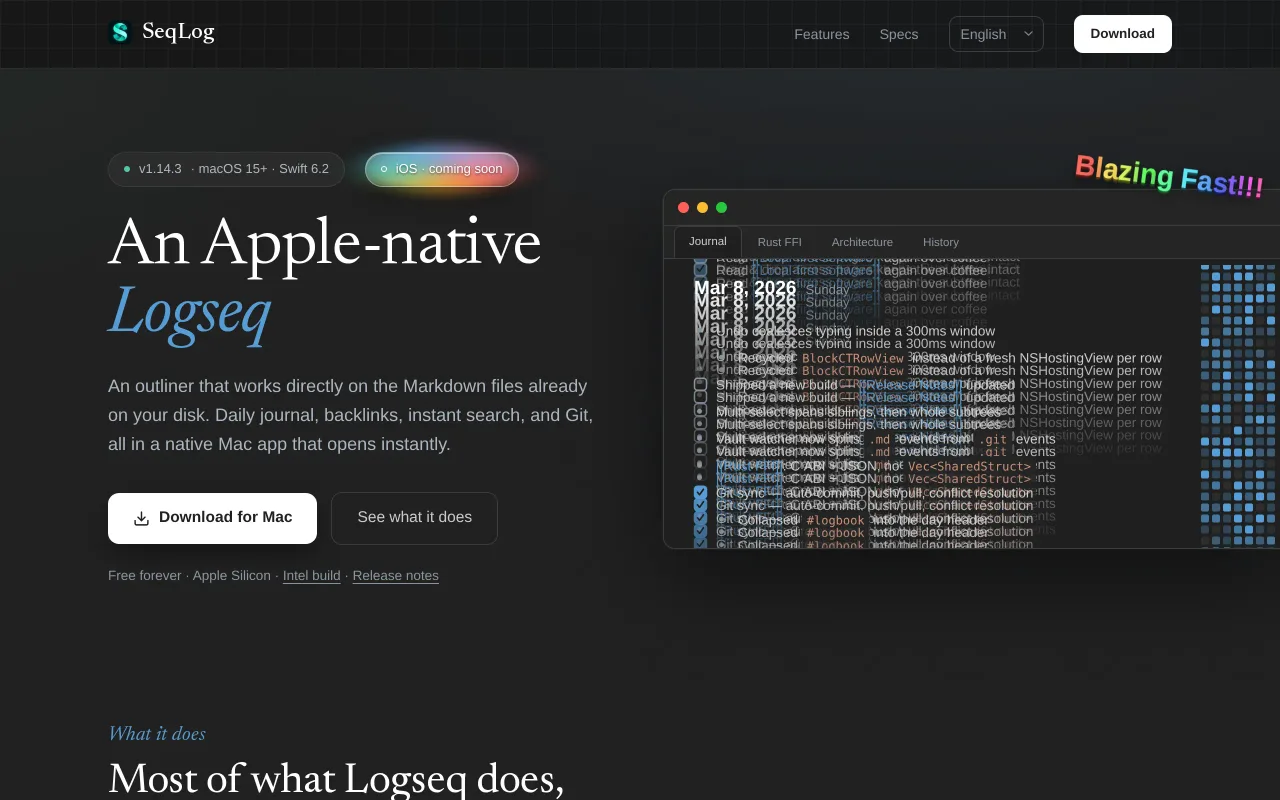Screen dimensions: 1280x800
Task: Switch to the Architecture tab
Action: [862, 242]
